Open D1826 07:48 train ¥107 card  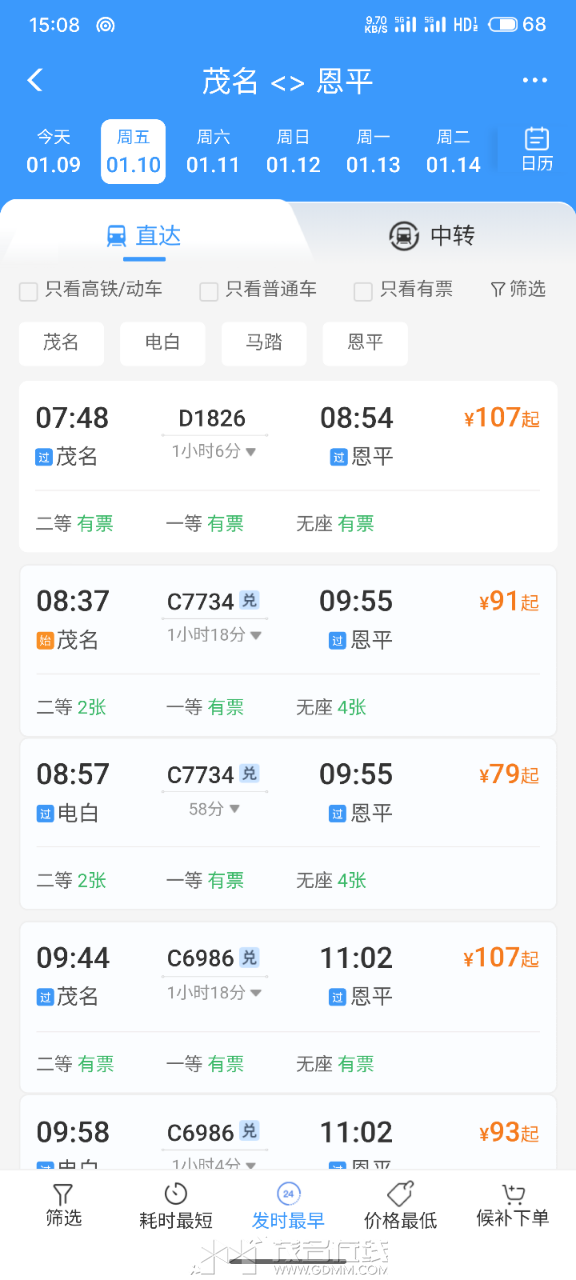[288, 467]
